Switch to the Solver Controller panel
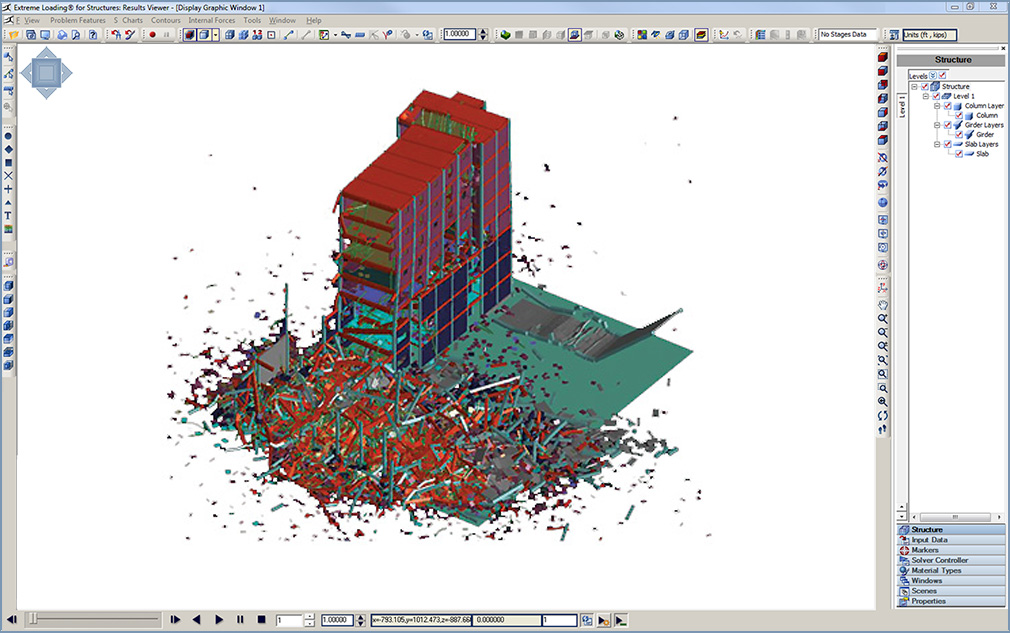This screenshot has width=1010, height=633. pos(940,560)
